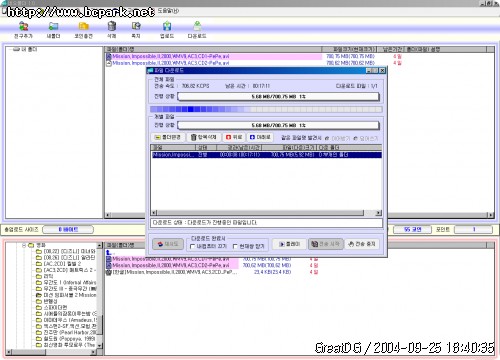This screenshot has height=360, width=500.
Task: Click the CD2 file icon in upper list
Action: point(109,63)
